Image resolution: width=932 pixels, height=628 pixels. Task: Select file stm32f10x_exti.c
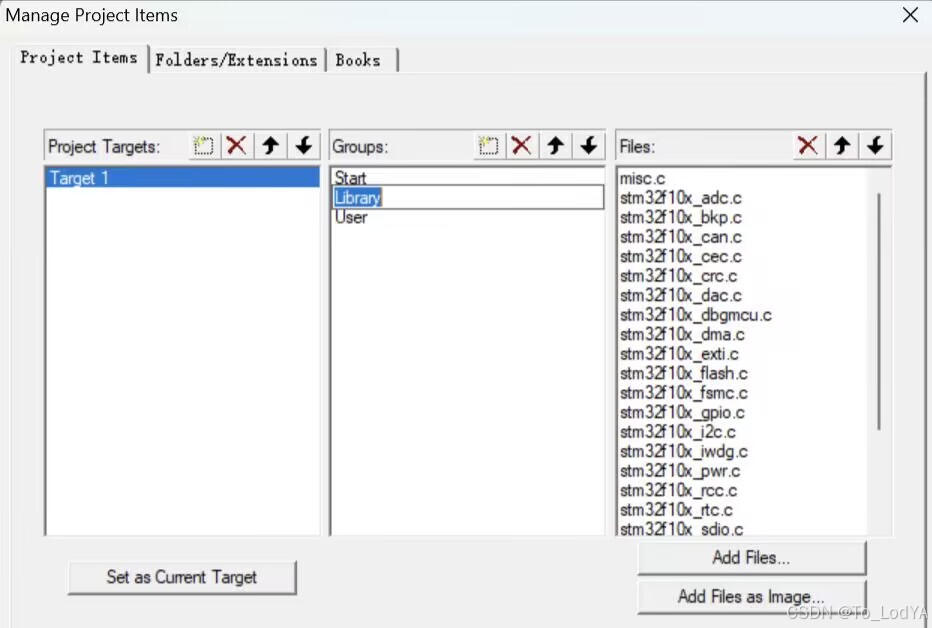pos(679,354)
